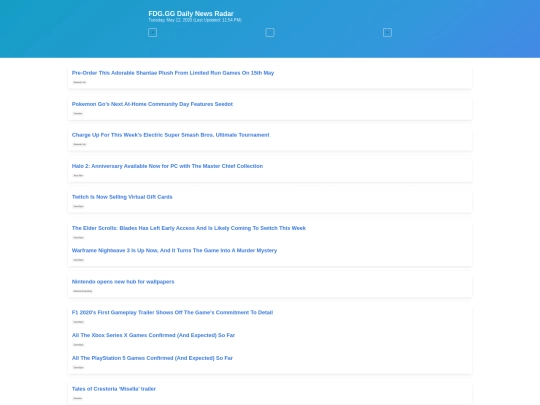Open Tales of Crestoria 'Misella' trailer link
540x405 pixels.
pyautogui.click(x=114, y=389)
